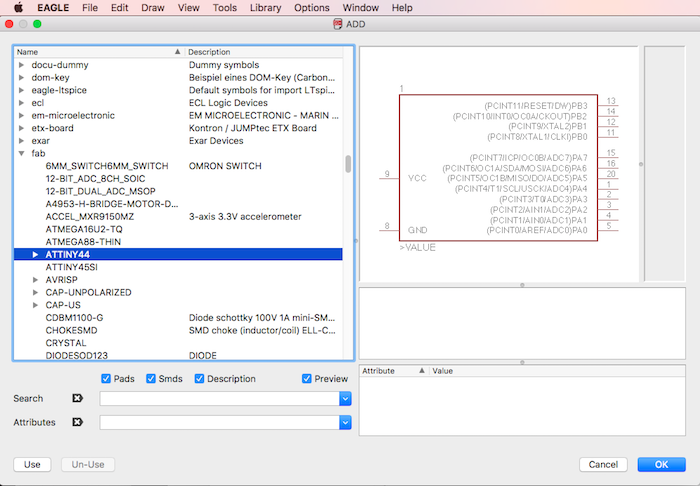Clear the Search field with its X icon
The height and width of the screenshot is (486, 700).
coord(78,398)
